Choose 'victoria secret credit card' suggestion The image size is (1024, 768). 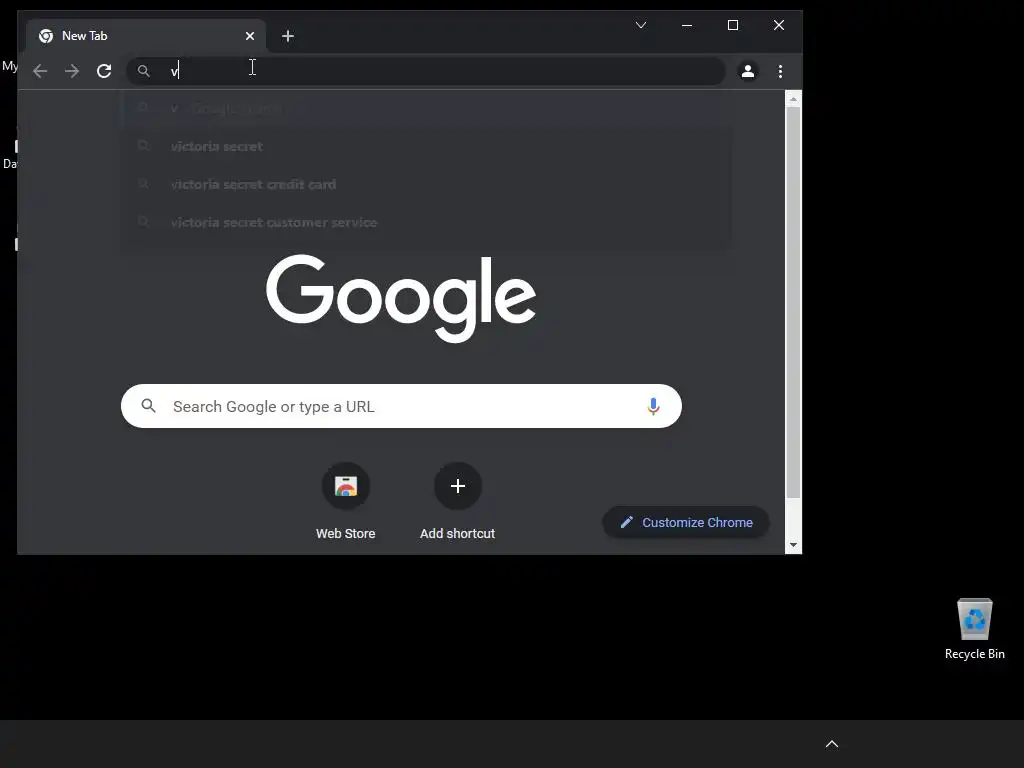click(427, 184)
